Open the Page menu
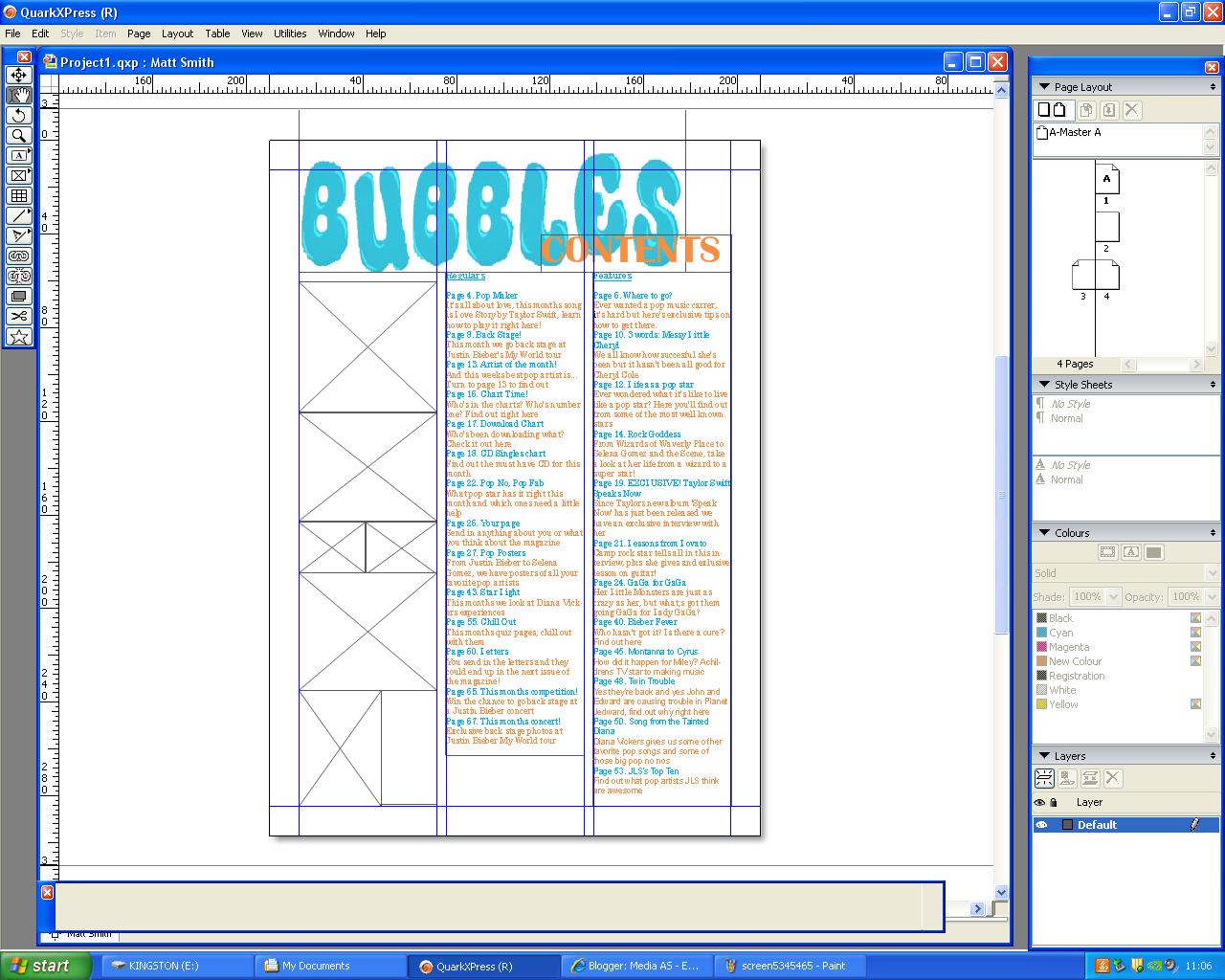 [x=139, y=33]
